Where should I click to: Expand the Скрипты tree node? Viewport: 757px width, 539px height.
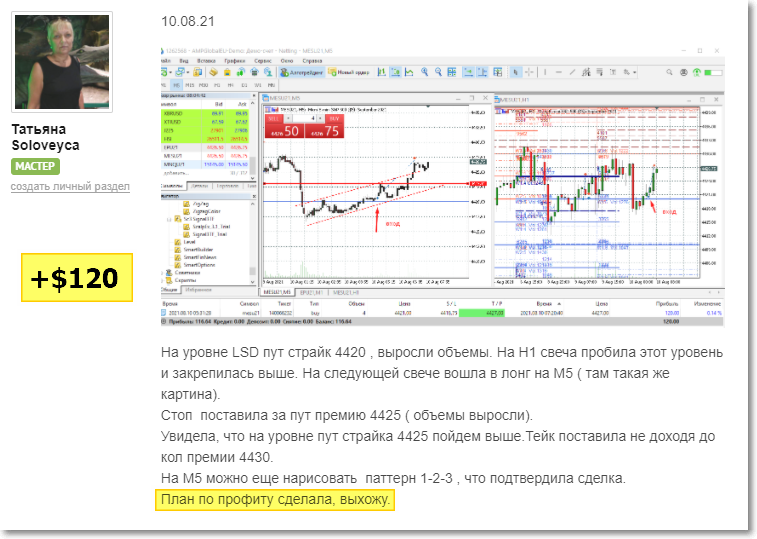click(x=163, y=280)
